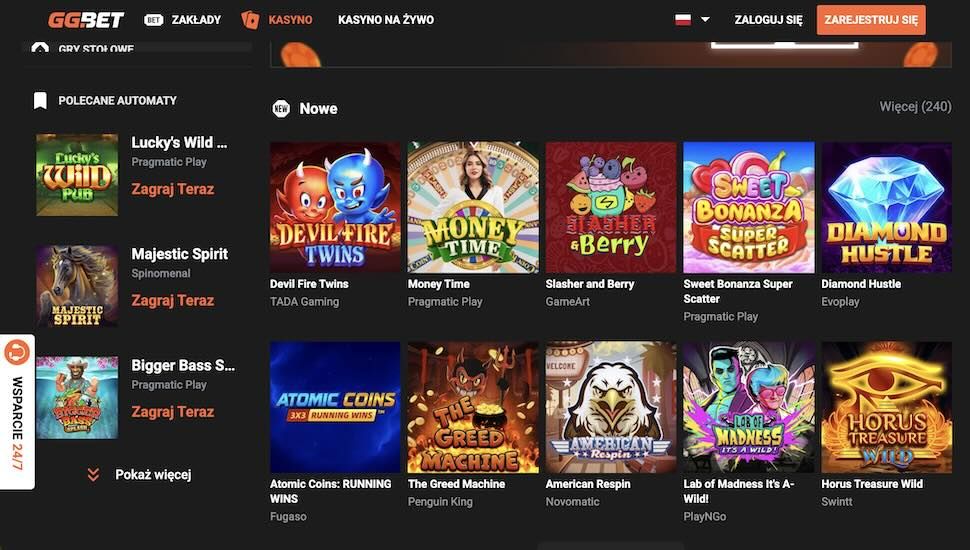Click the Polecane Automaty bookmark icon
Screen dimensions: 970x550
point(40,100)
